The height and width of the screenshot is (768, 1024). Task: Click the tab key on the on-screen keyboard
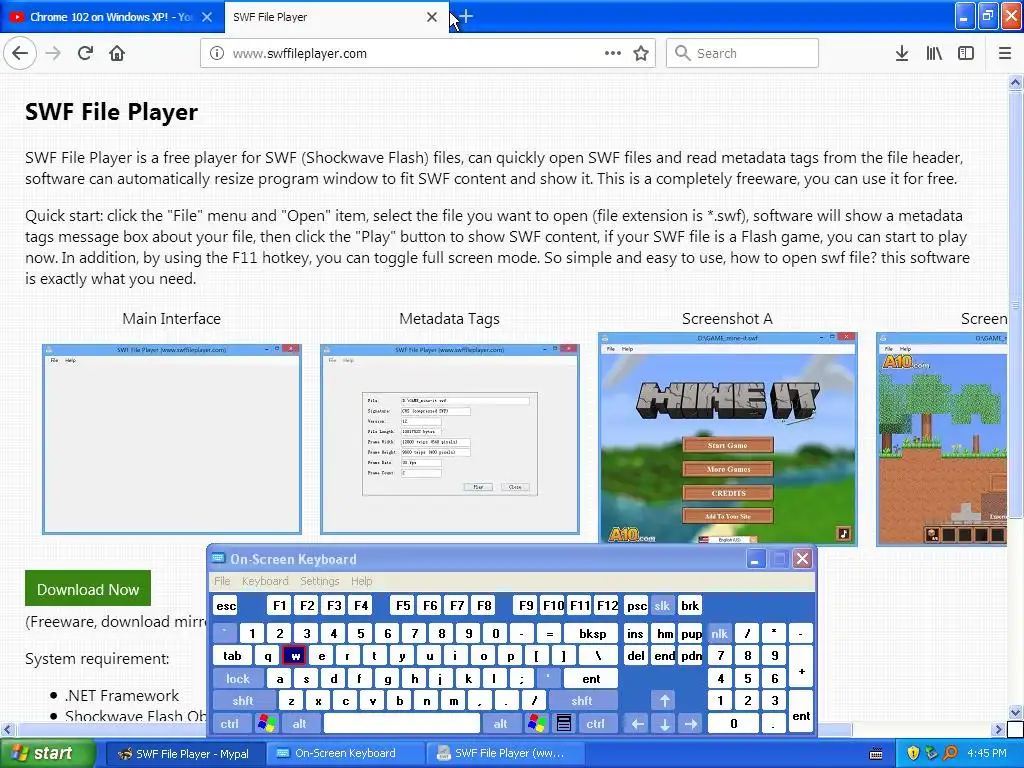[x=232, y=656]
